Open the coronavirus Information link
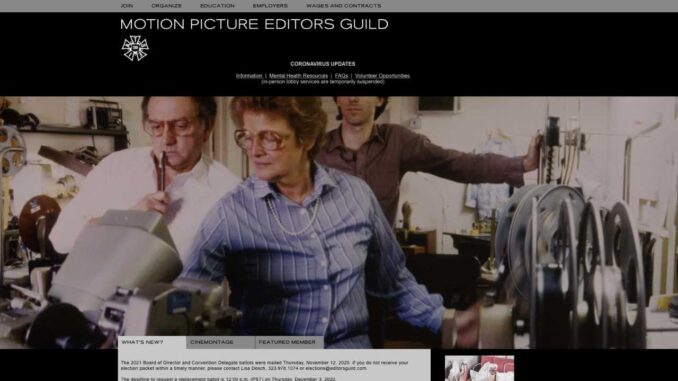The width and height of the screenshot is (678, 381). point(249,76)
